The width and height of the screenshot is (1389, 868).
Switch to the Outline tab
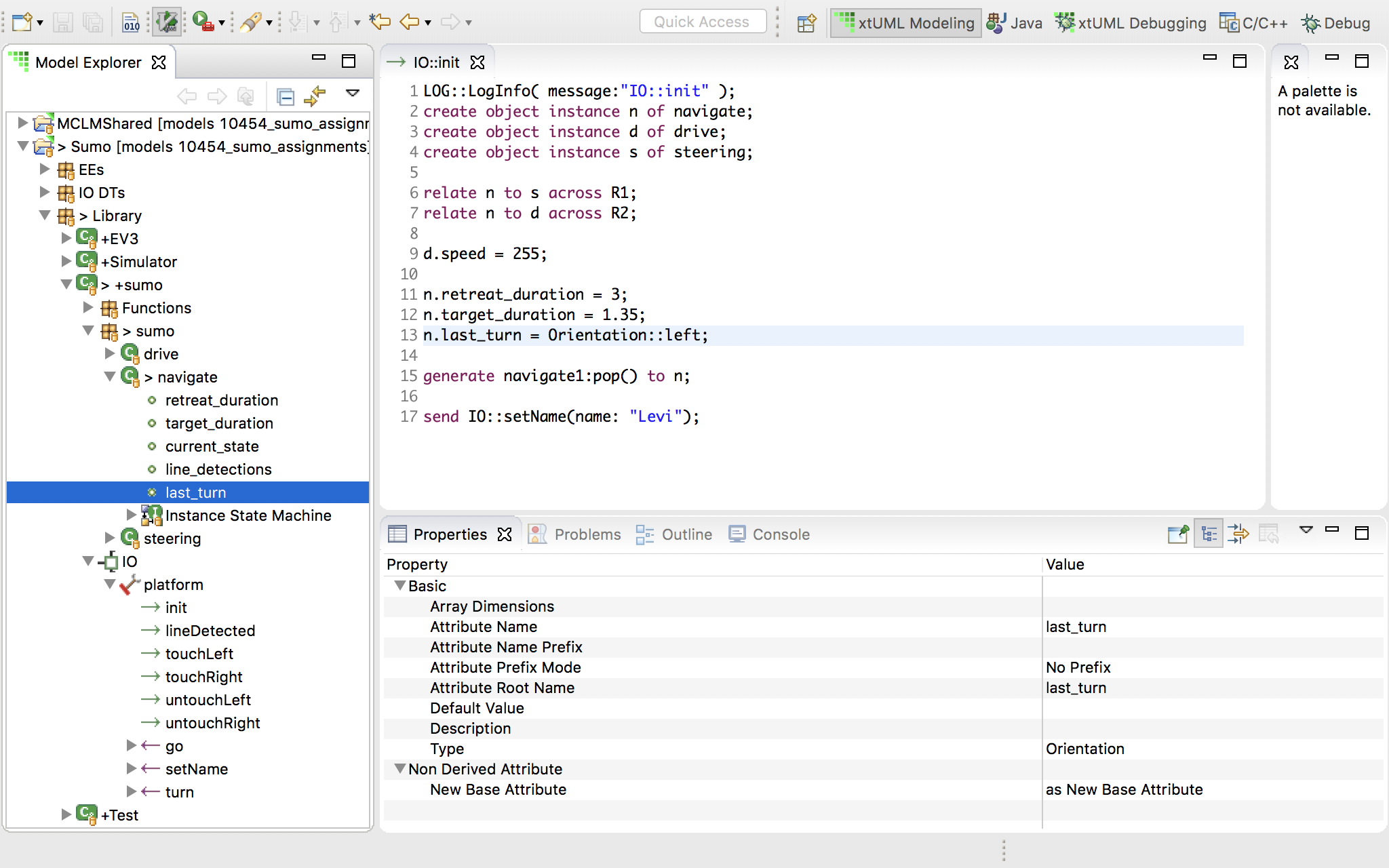pyautogui.click(x=674, y=534)
